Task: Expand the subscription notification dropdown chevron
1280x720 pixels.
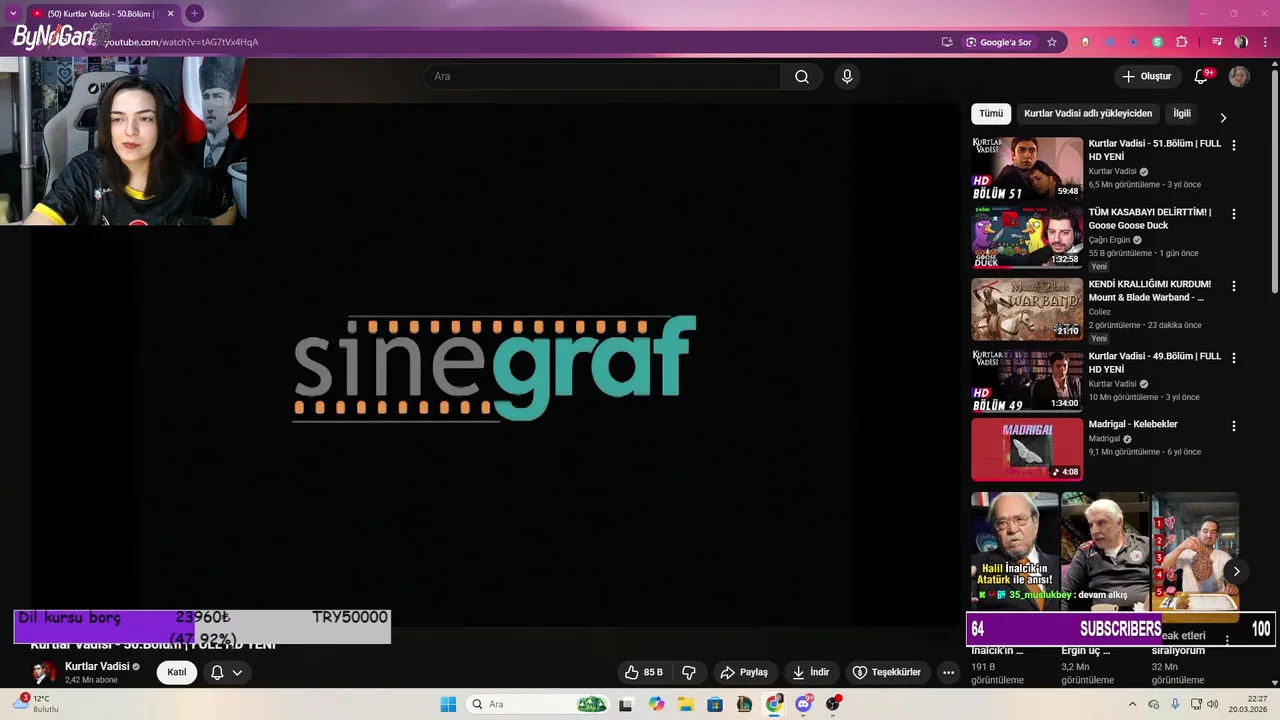Action: click(x=238, y=672)
